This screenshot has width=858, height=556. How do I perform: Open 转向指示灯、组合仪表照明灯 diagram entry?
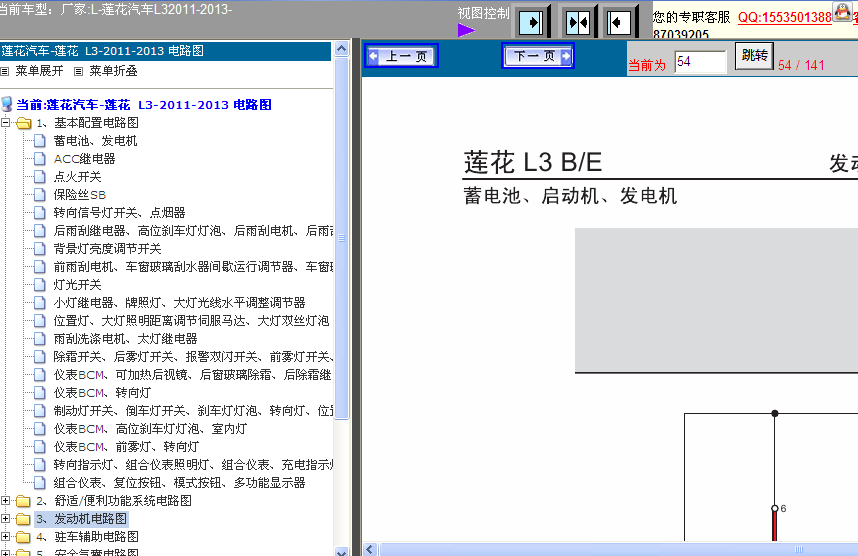(193, 465)
